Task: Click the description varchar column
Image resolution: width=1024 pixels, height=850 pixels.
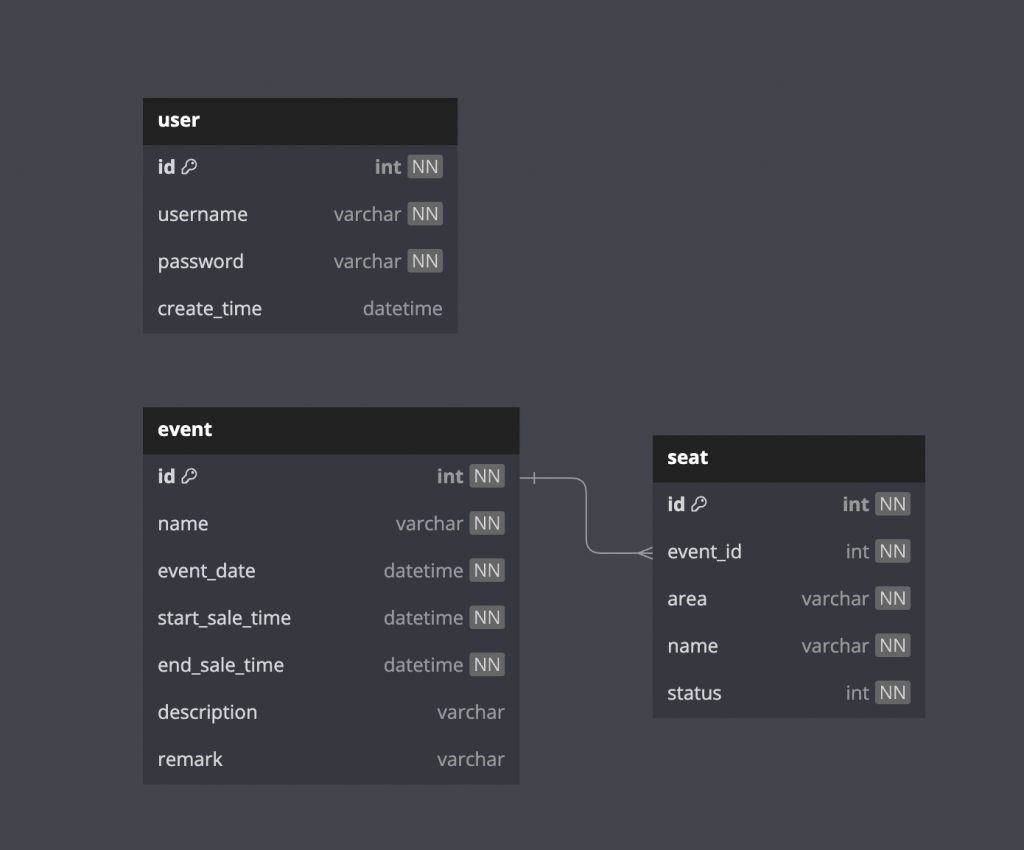Action: point(331,712)
